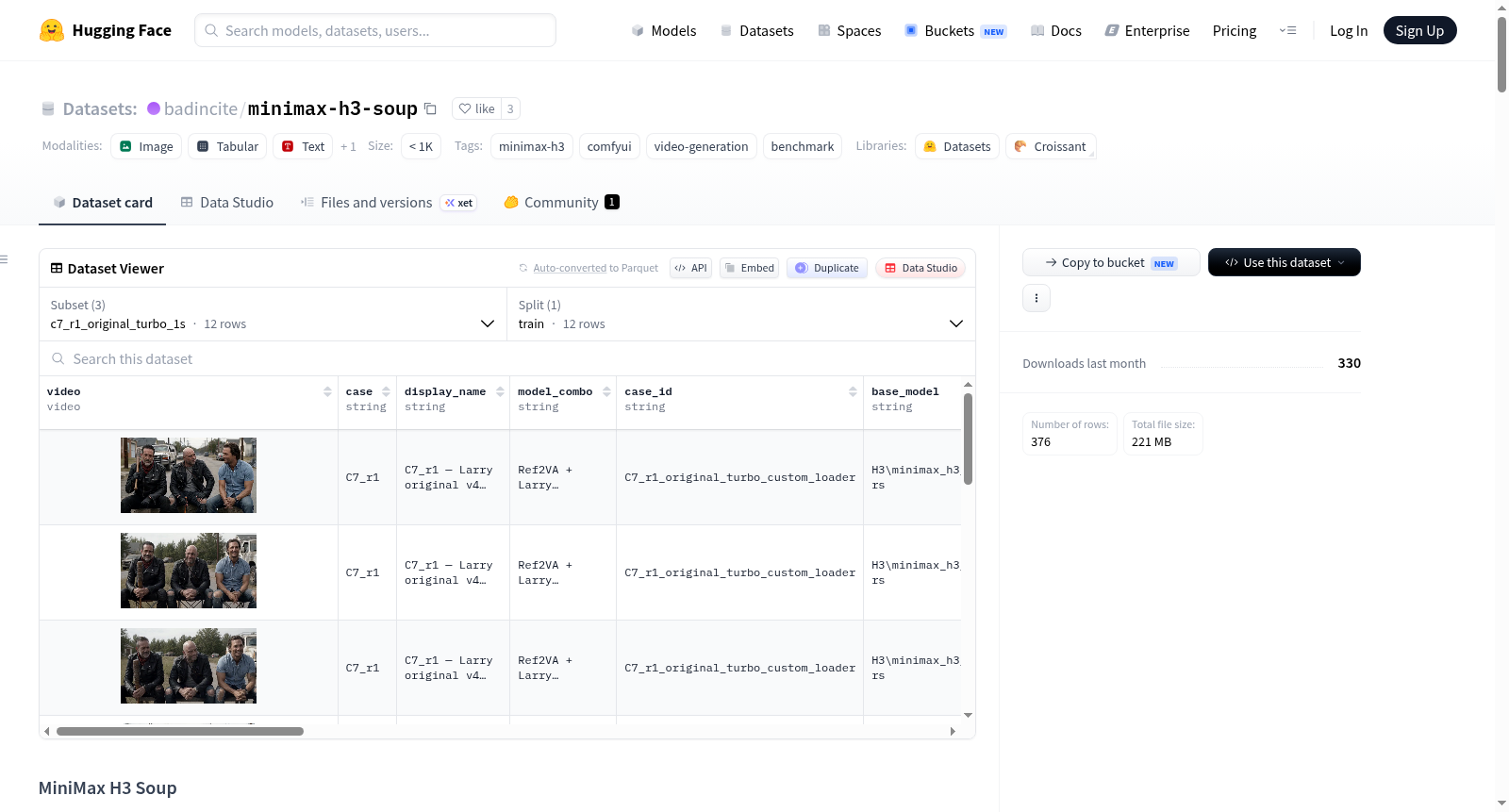Sort by the model_combo column

pyautogui.click(x=606, y=391)
